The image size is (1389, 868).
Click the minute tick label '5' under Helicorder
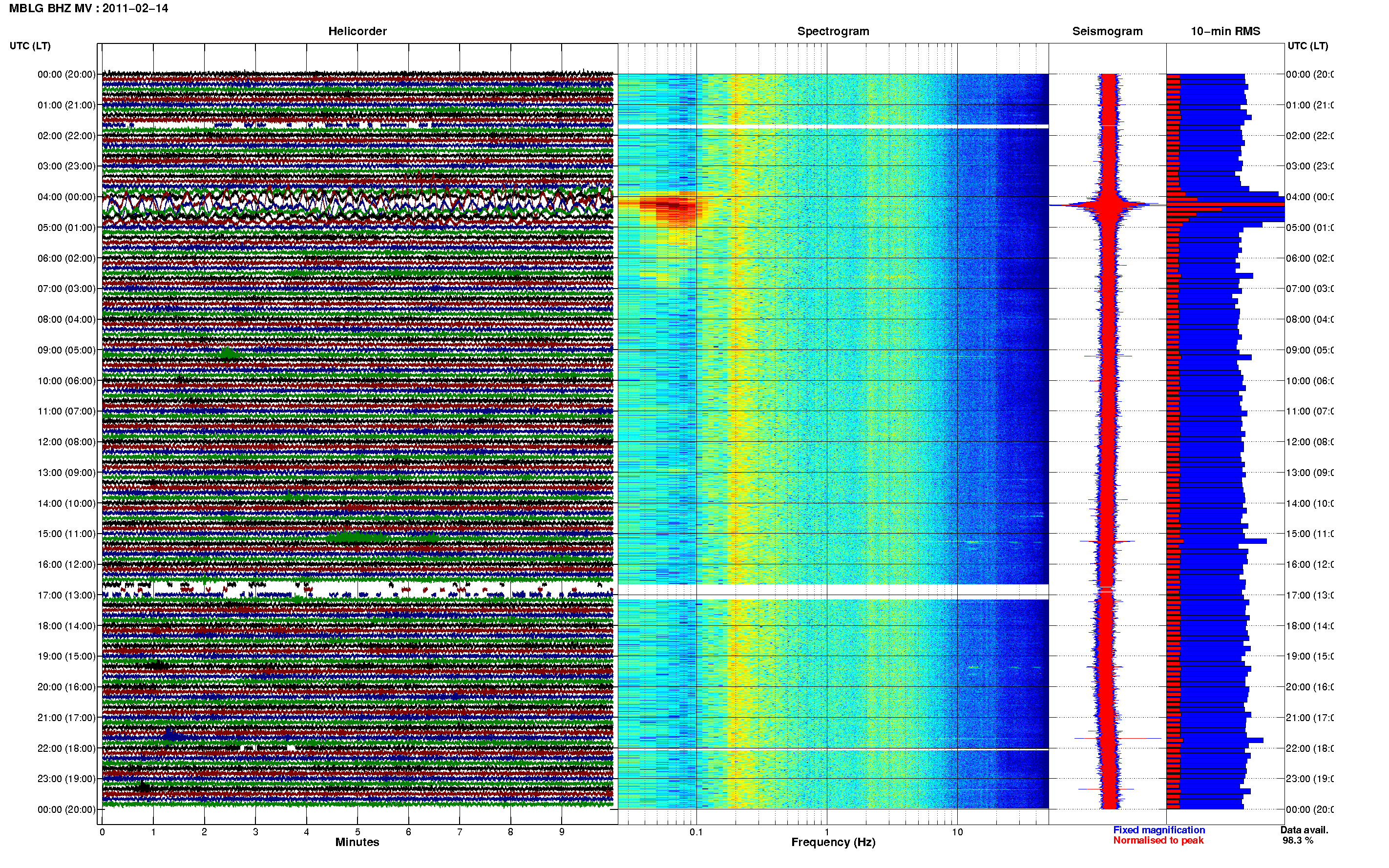pos(358,832)
